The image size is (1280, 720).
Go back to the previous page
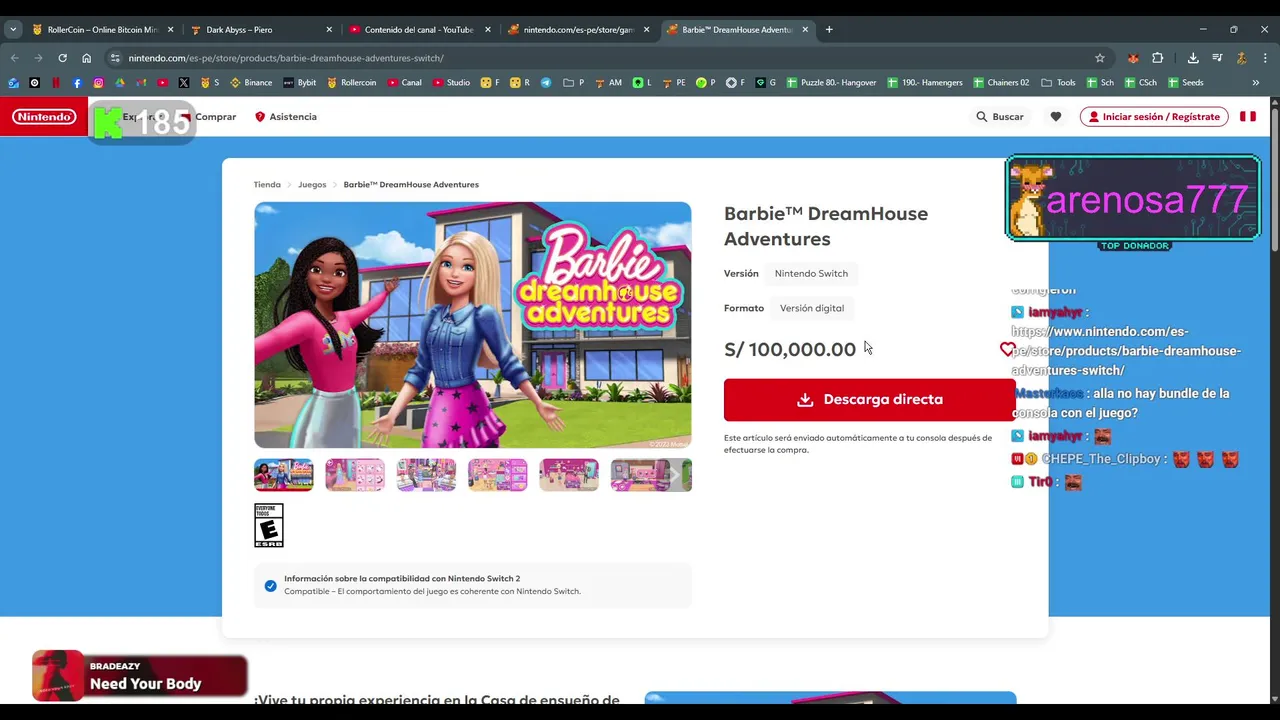pos(14,58)
